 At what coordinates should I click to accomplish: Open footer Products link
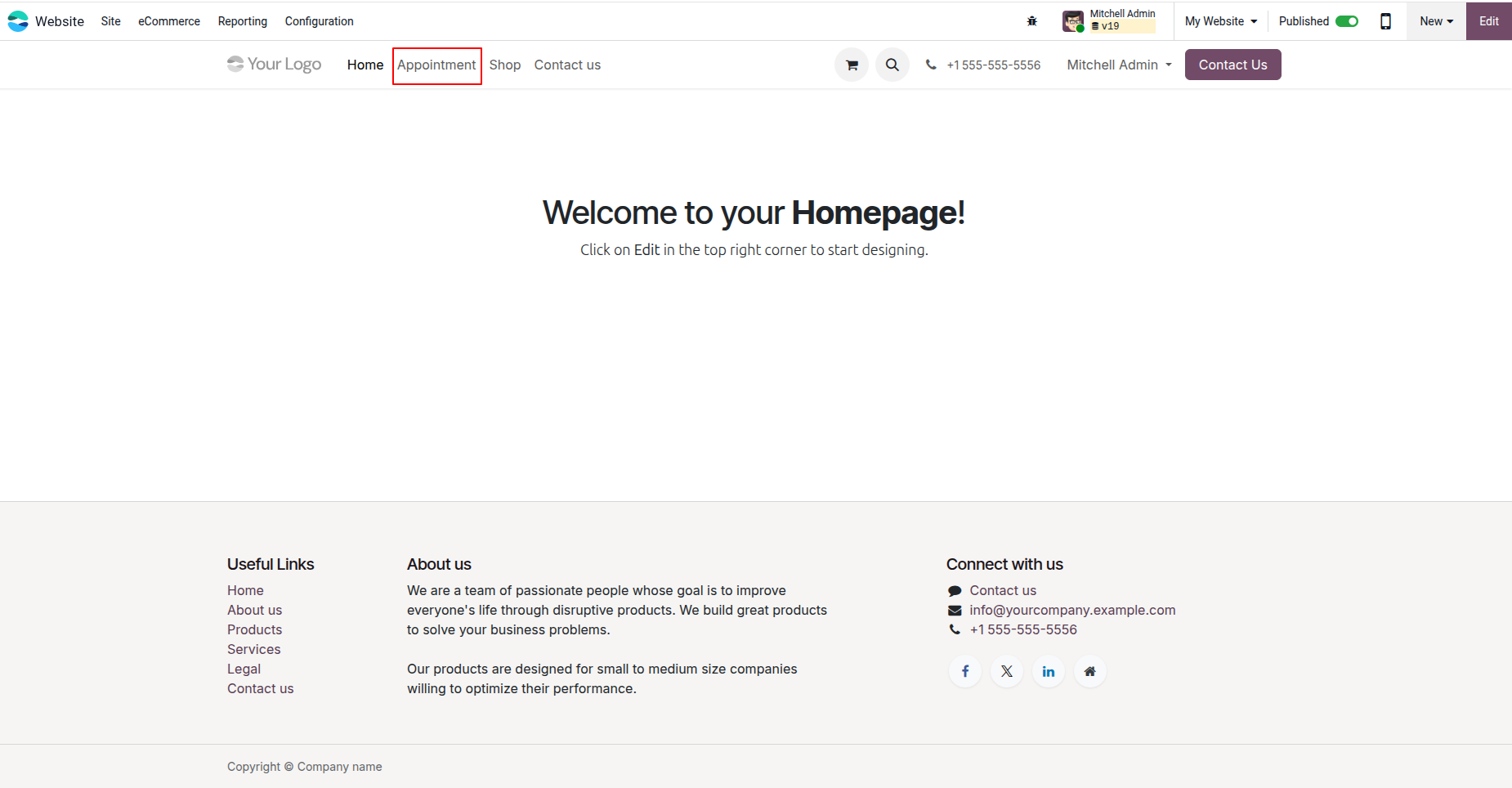(254, 629)
